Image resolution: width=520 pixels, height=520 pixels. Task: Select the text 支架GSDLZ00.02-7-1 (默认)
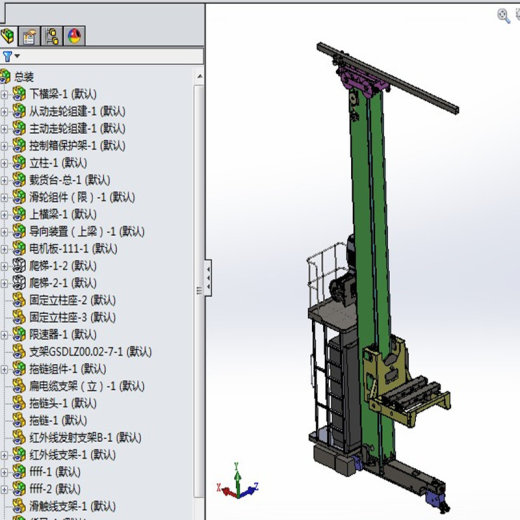pos(91,352)
